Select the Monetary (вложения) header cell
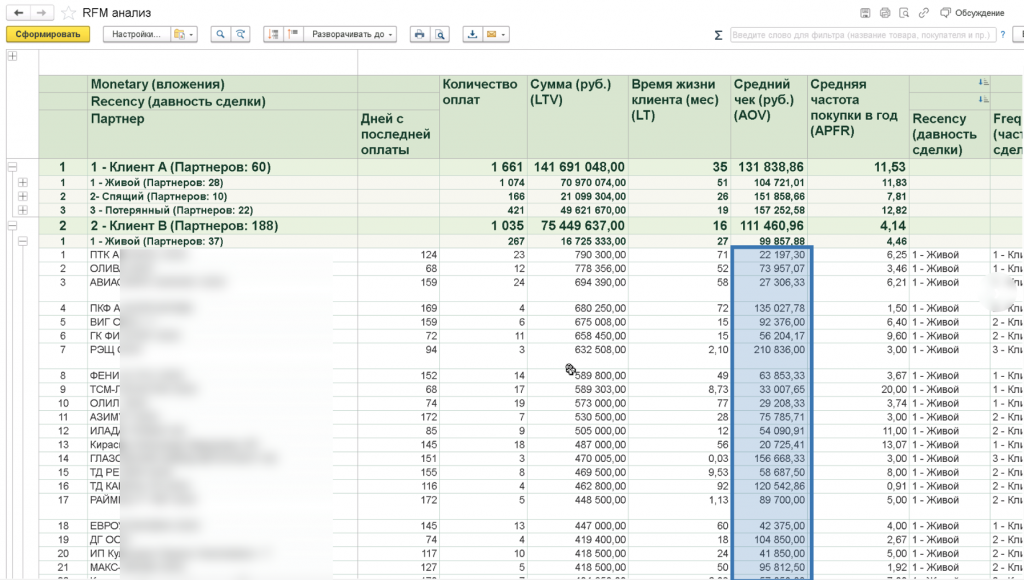Screen dimensions: 1024x580 (x=223, y=84)
